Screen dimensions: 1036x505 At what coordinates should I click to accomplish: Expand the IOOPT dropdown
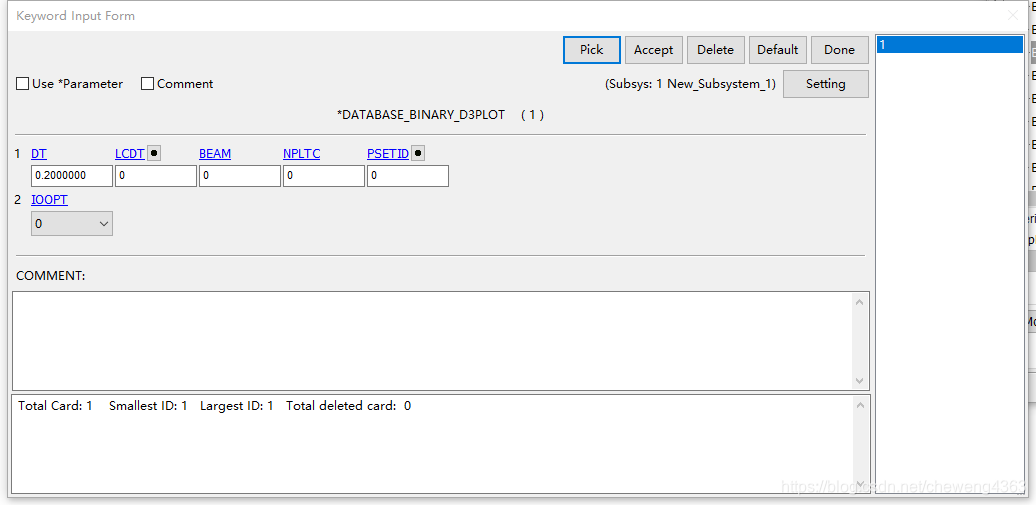pyautogui.click(x=72, y=223)
